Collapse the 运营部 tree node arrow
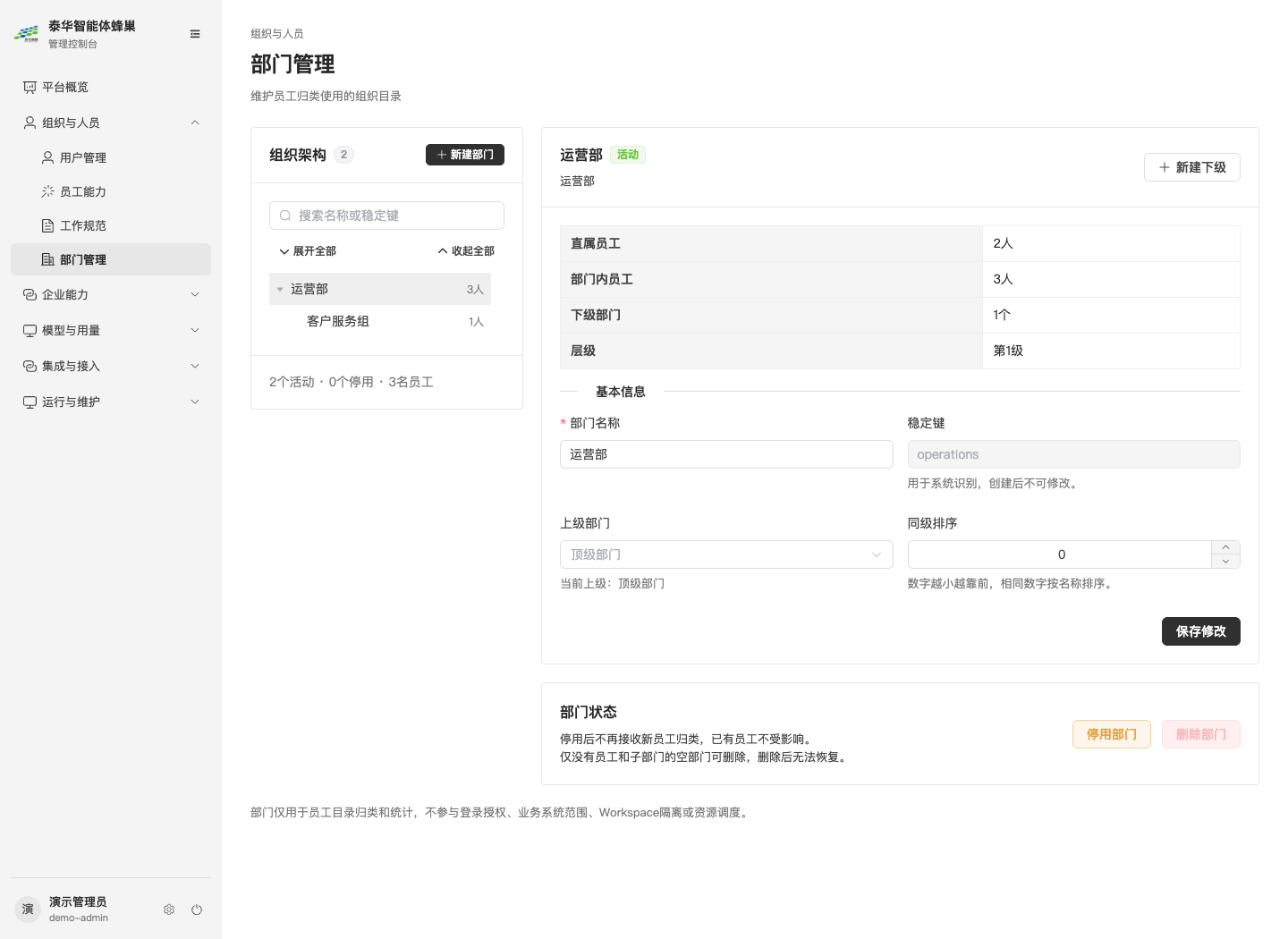 click(x=280, y=289)
